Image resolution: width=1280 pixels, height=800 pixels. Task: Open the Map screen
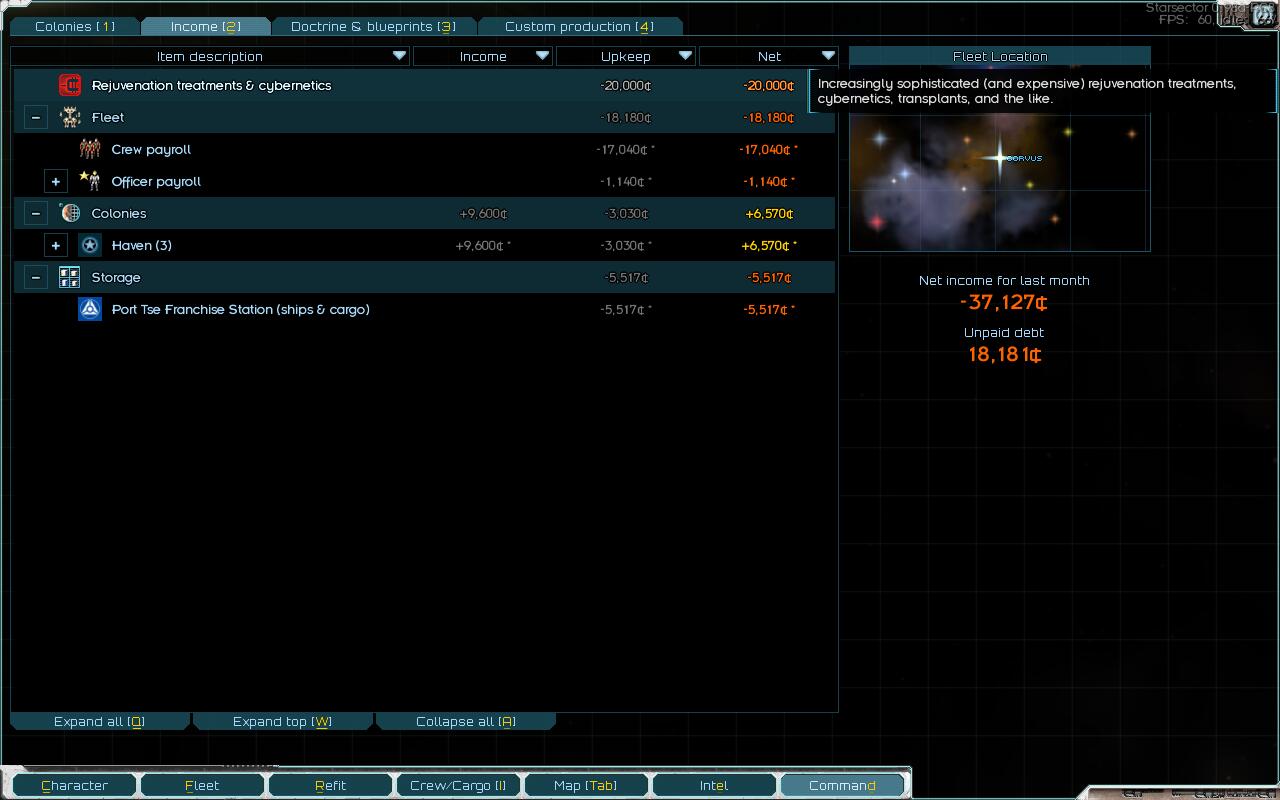[x=586, y=785]
